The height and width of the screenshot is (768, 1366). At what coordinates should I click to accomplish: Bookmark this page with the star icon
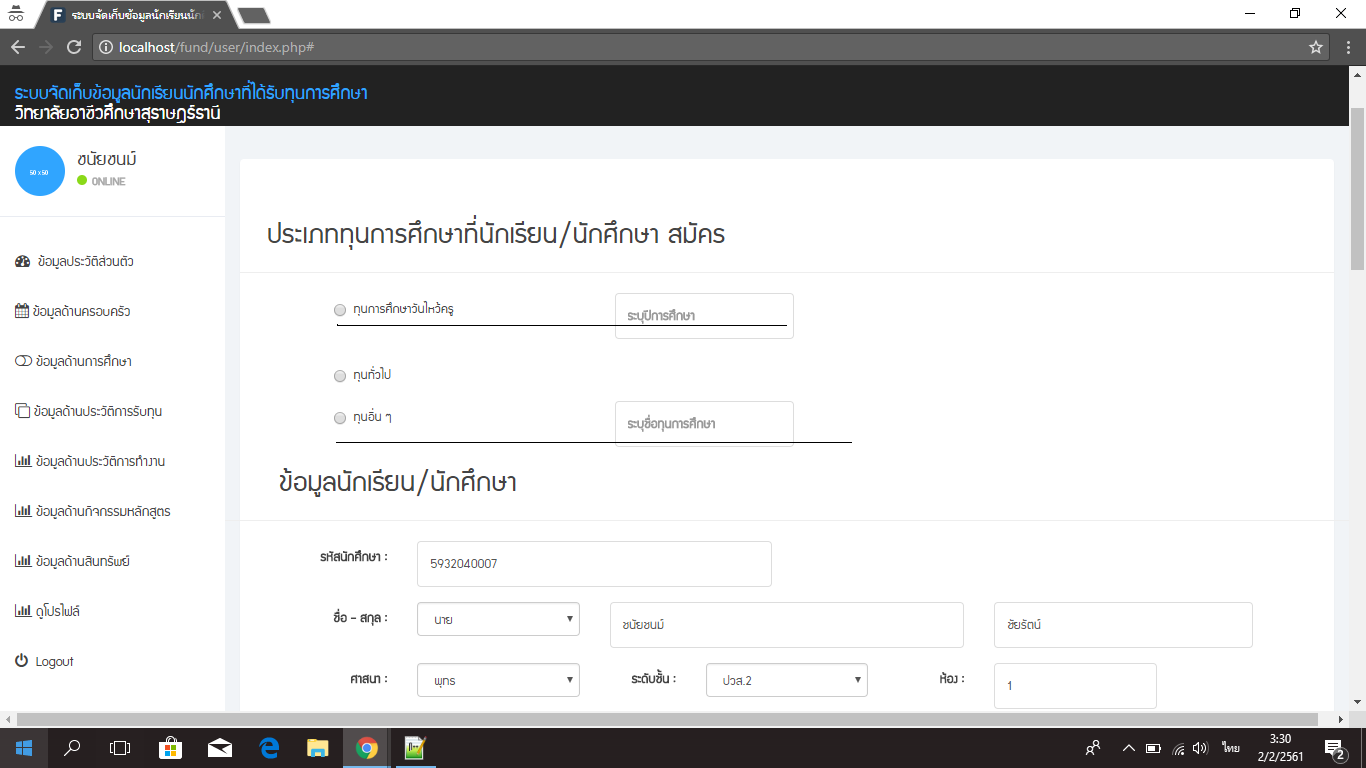tap(1316, 47)
